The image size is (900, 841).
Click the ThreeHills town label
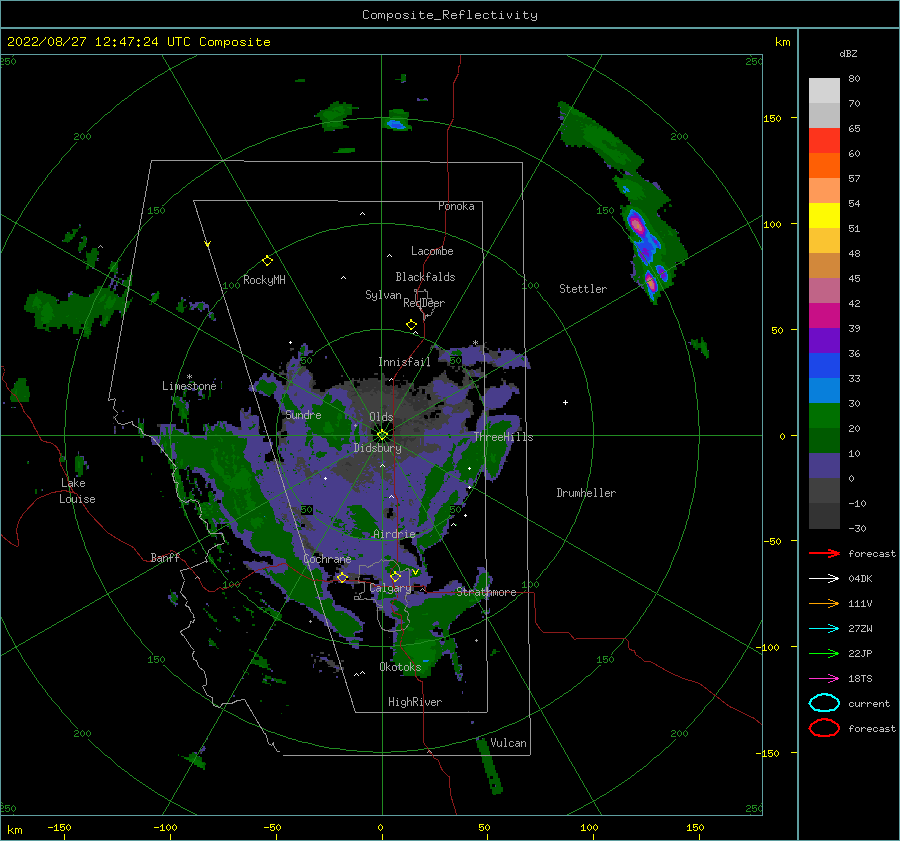[x=503, y=437]
